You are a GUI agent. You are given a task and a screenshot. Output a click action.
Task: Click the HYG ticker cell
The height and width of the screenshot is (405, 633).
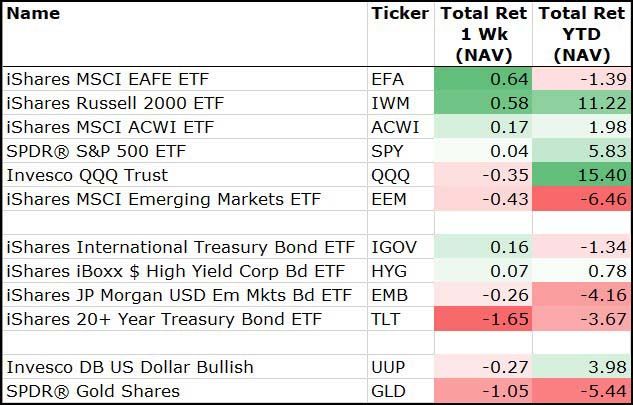click(390, 271)
